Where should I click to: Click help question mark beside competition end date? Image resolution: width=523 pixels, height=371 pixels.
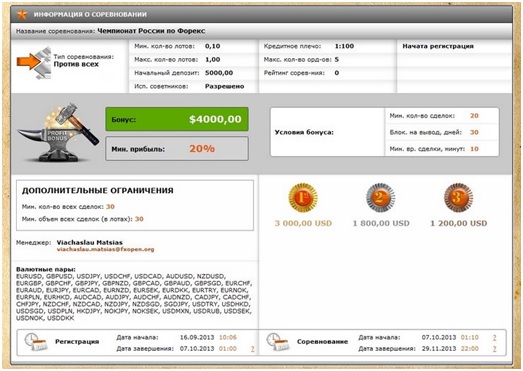(x=494, y=349)
